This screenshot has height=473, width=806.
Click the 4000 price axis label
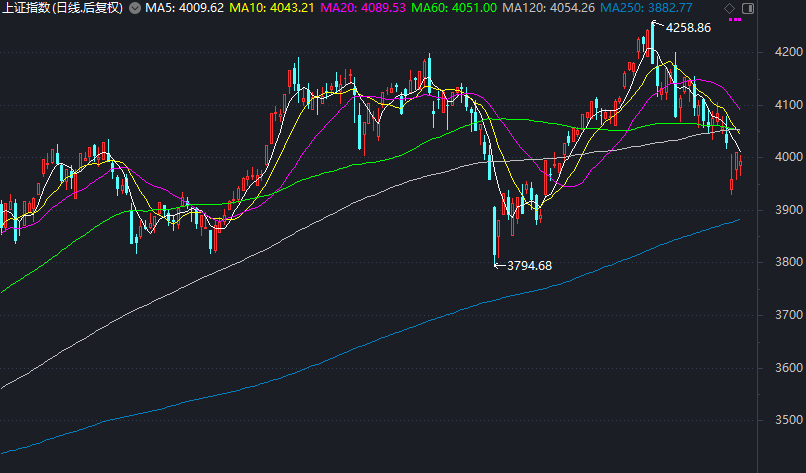789,157
